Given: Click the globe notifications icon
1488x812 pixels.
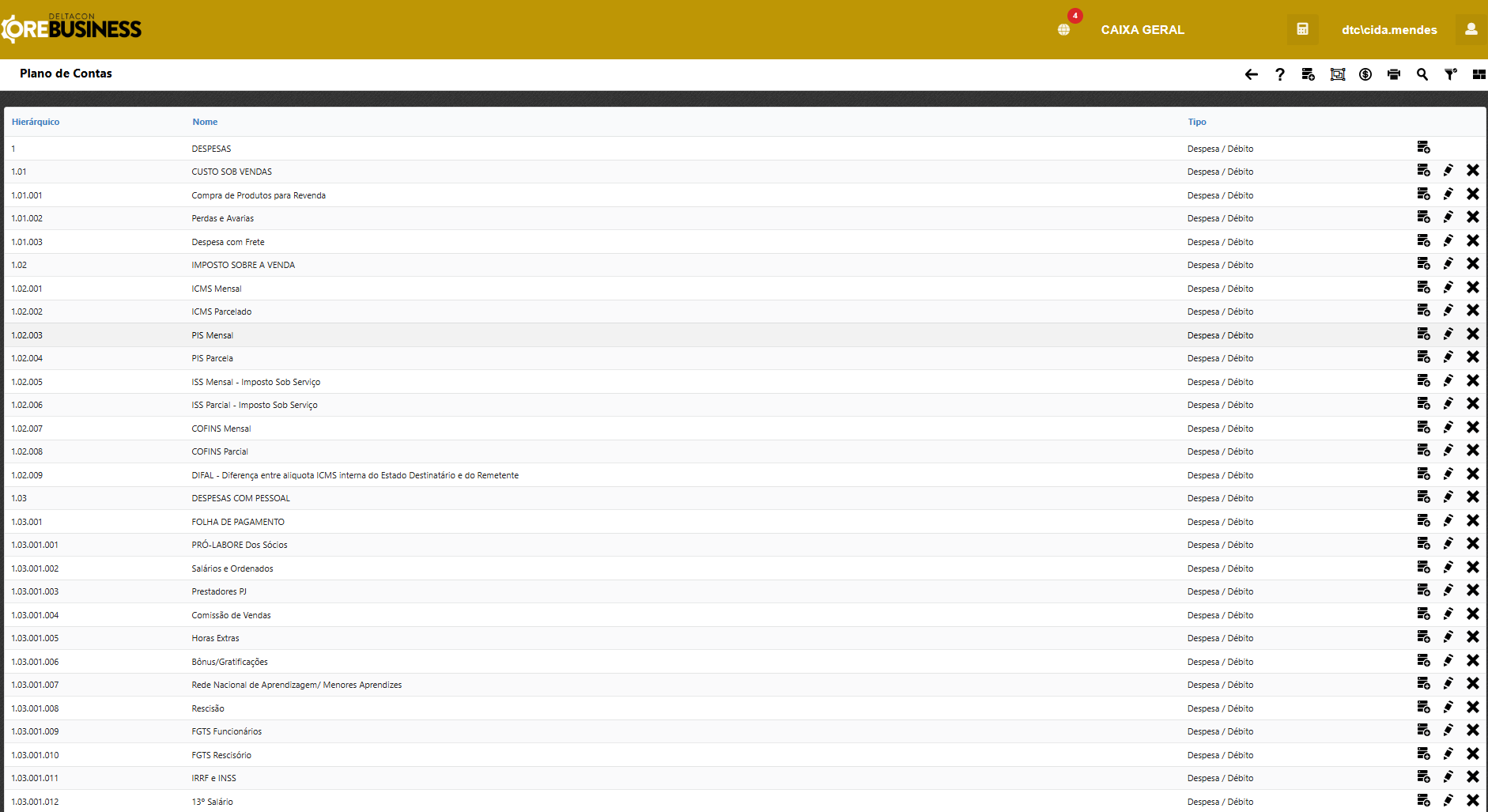Looking at the screenshot, I should point(1063,29).
